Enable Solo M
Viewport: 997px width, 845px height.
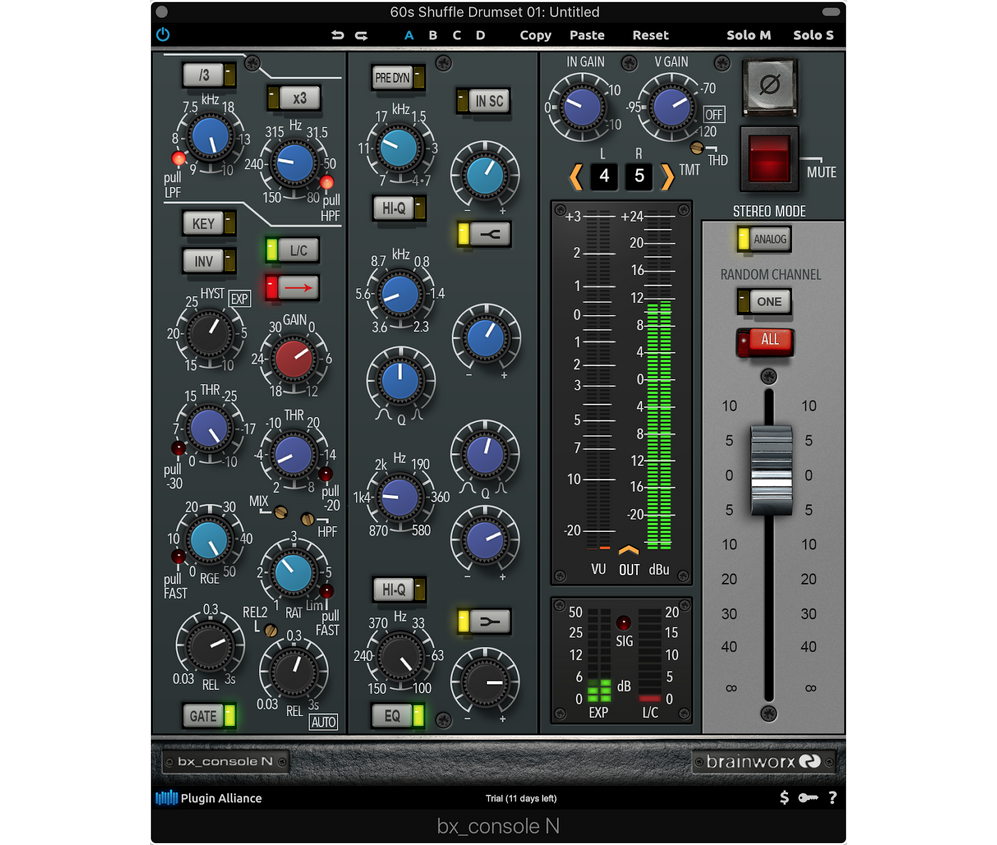coord(748,36)
